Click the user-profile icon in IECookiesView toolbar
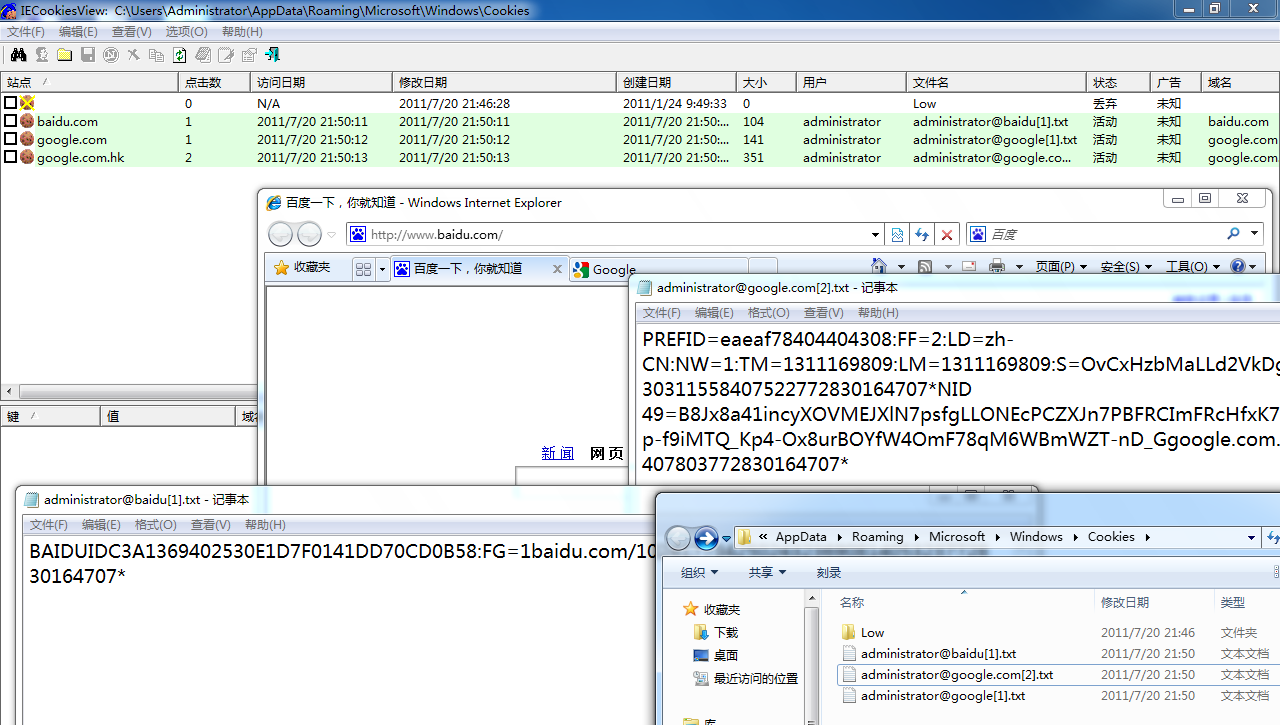The width and height of the screenshot is (1280, 725). [x=42, y=55]
